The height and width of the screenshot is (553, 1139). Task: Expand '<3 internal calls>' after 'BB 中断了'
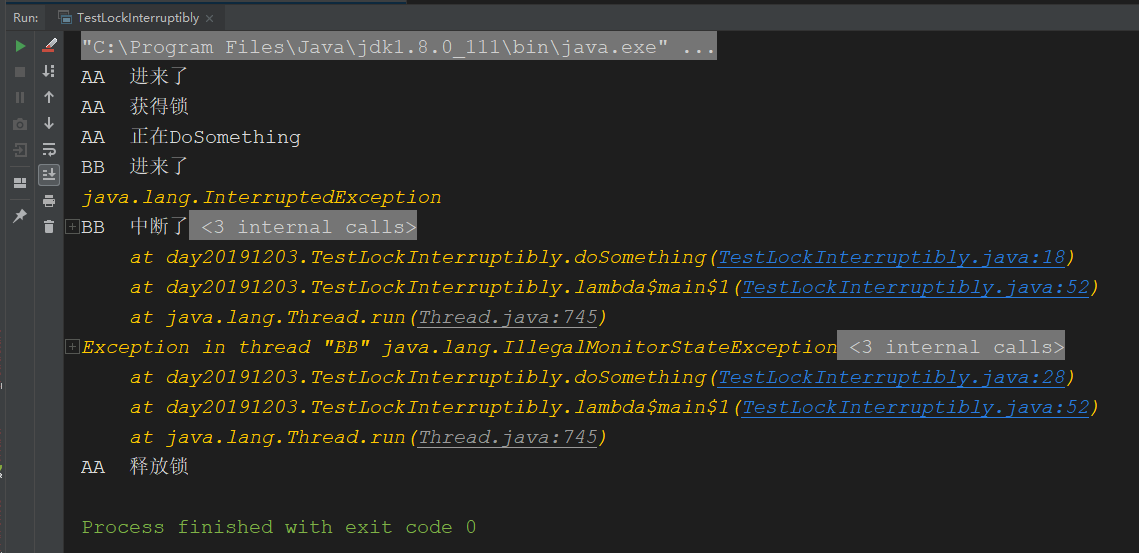point(304,227)
